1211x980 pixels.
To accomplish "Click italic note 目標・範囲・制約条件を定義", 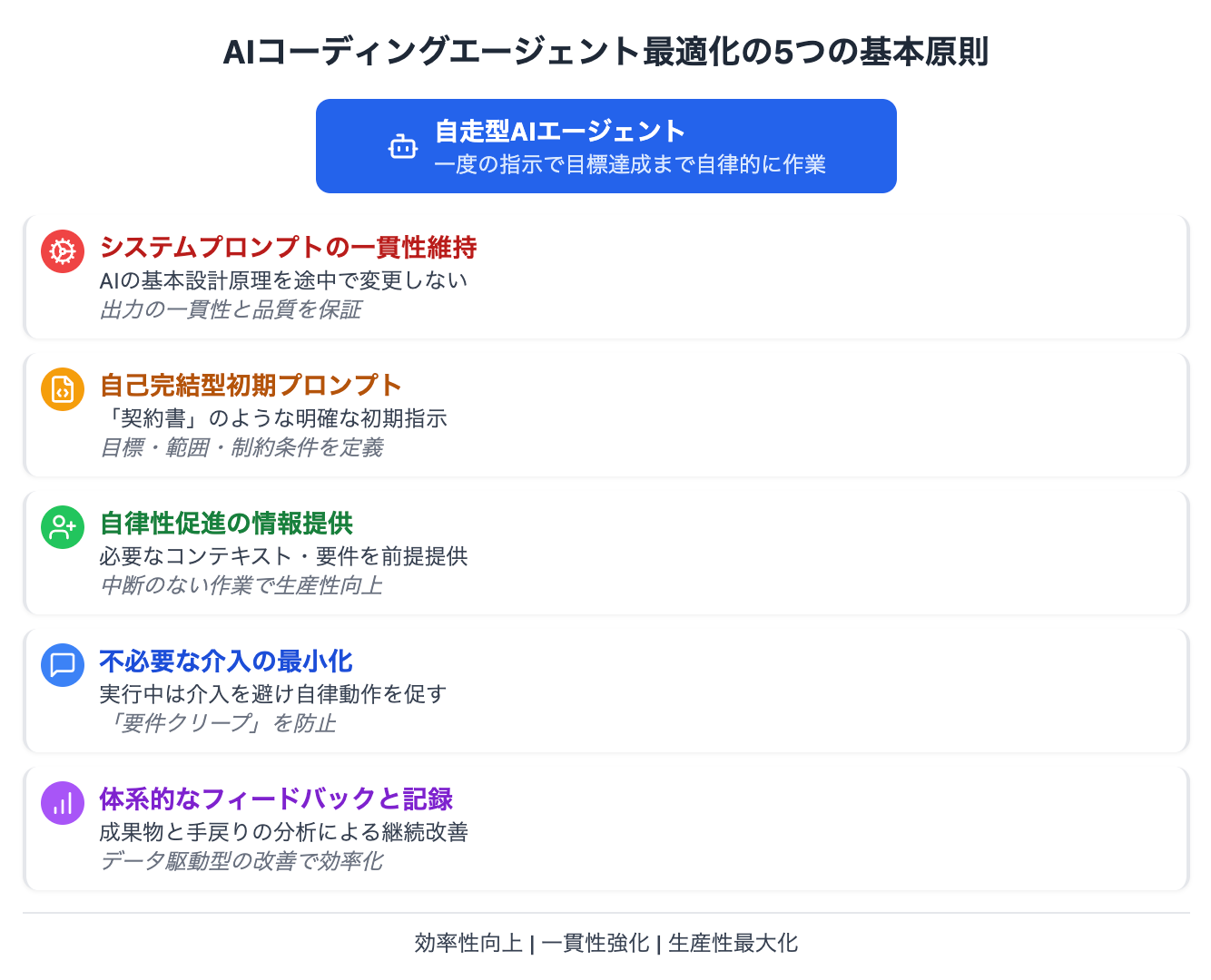I will (x=241, y=447).
